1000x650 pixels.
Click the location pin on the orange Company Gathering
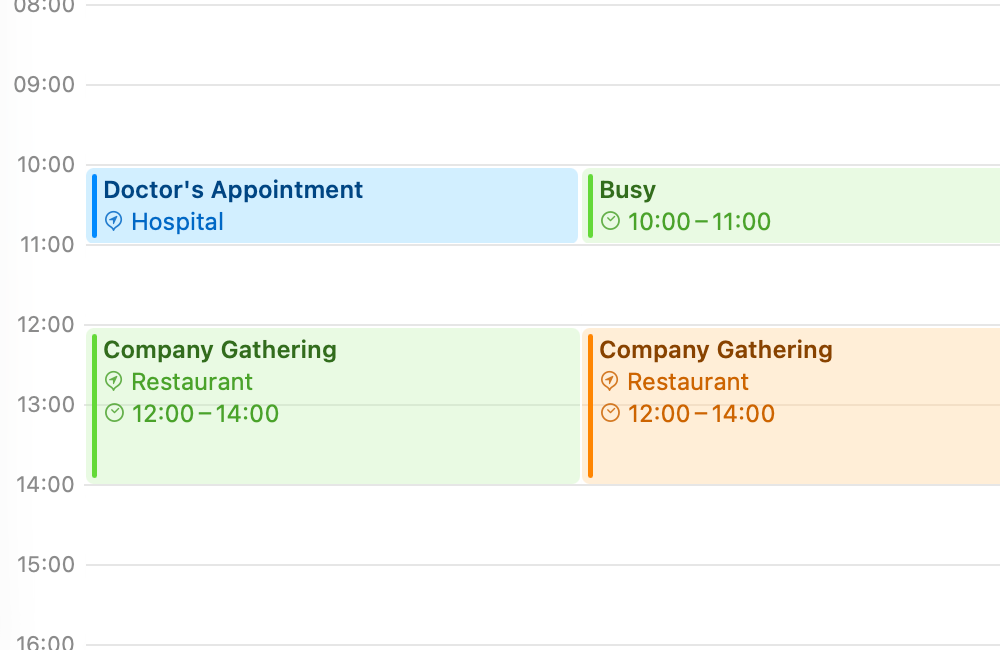[609, 382]
